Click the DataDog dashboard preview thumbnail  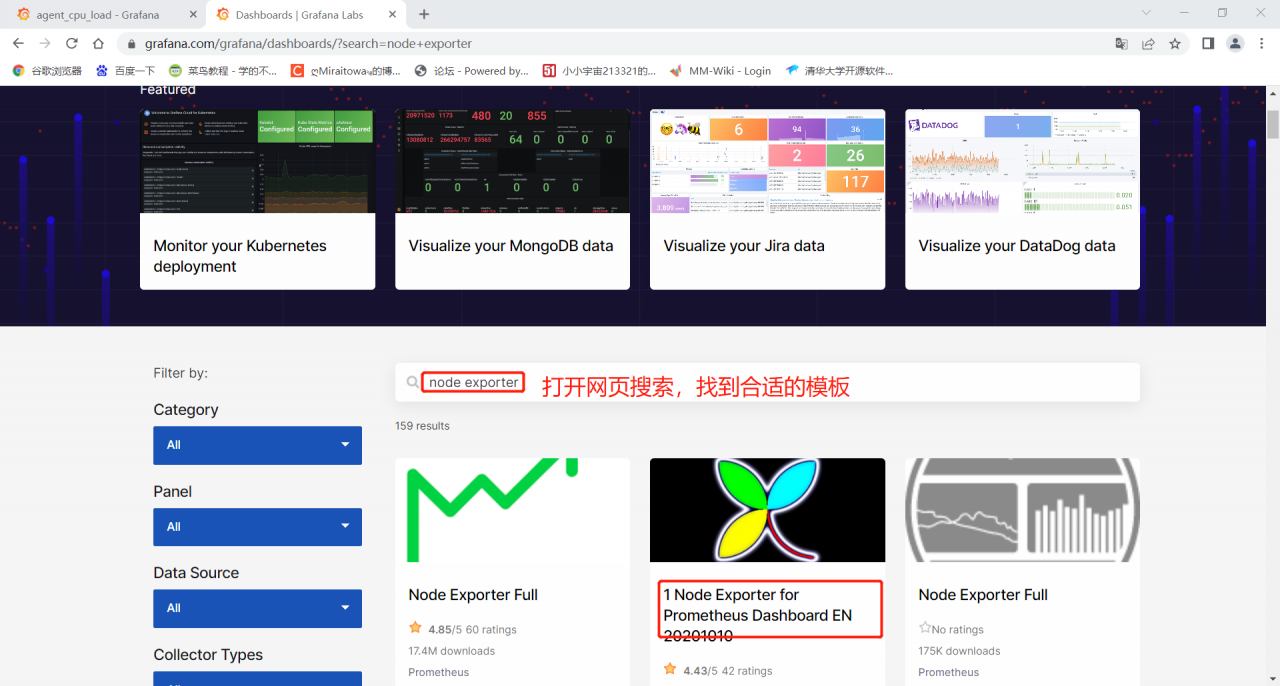click(x=1022, y=161)
